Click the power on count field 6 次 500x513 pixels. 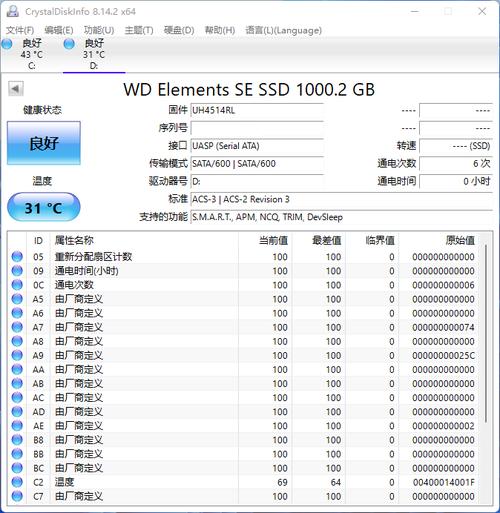(456, 164)
